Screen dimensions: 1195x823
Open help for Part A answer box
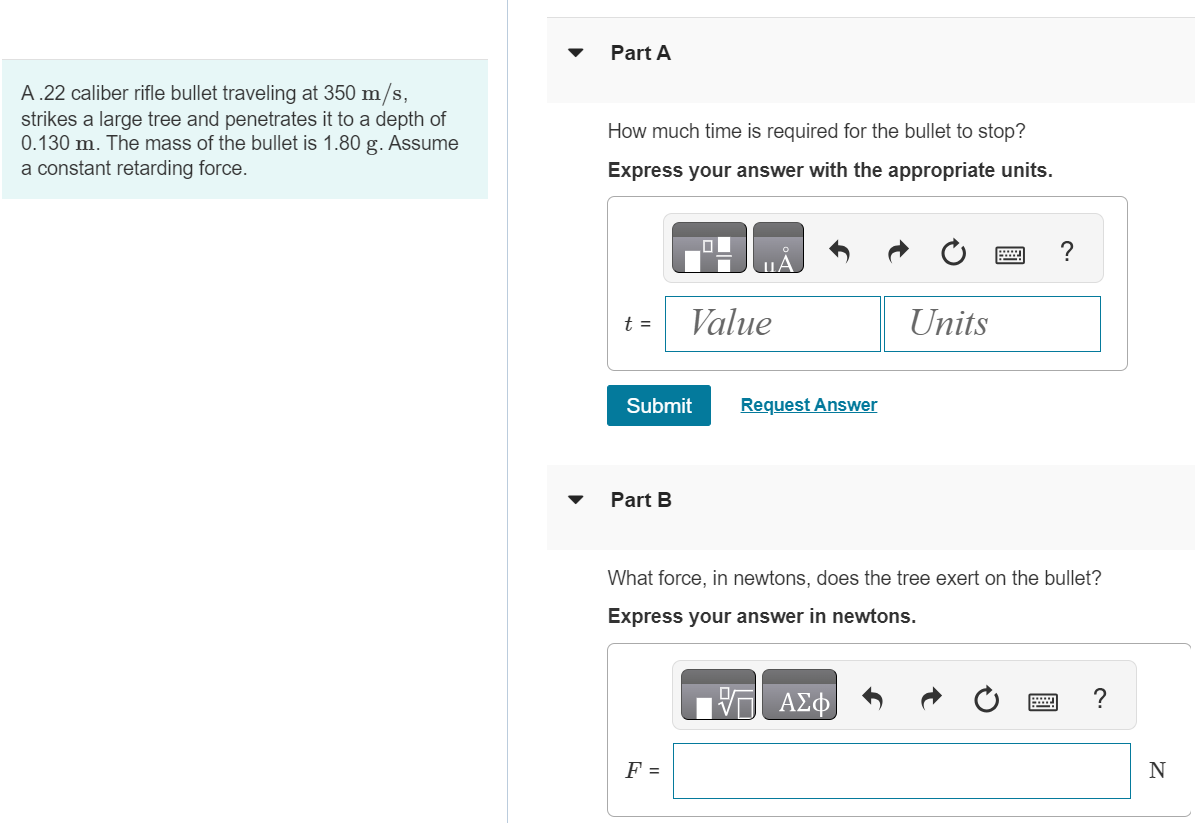pyautogui.click(x=1067, y=251)
